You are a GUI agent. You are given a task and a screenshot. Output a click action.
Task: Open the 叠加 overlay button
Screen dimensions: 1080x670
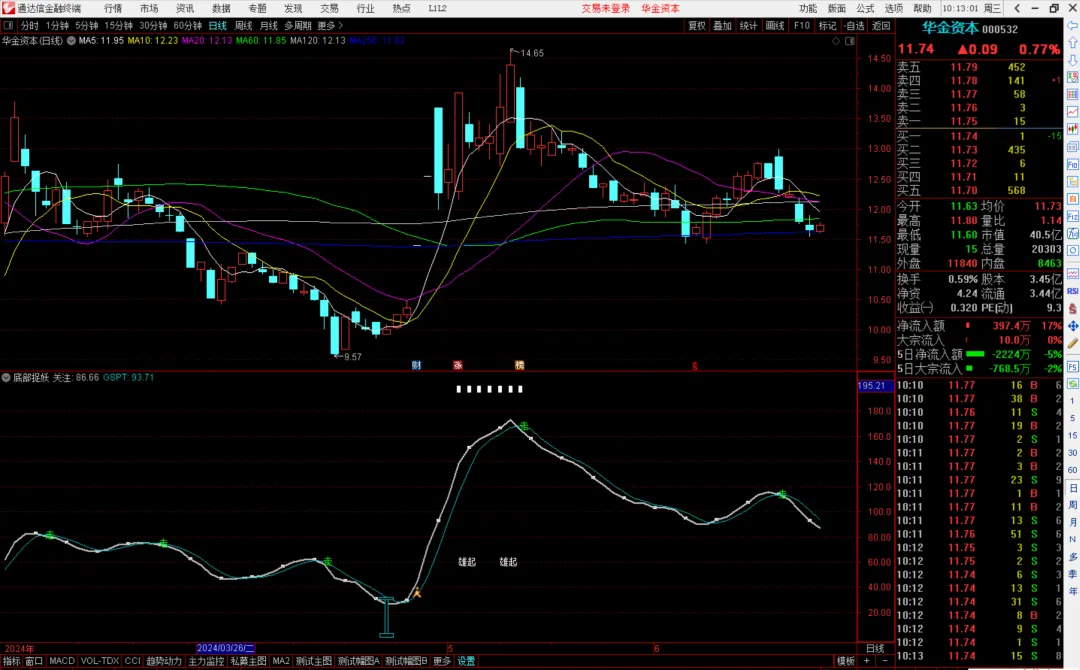tap(723, 25)
